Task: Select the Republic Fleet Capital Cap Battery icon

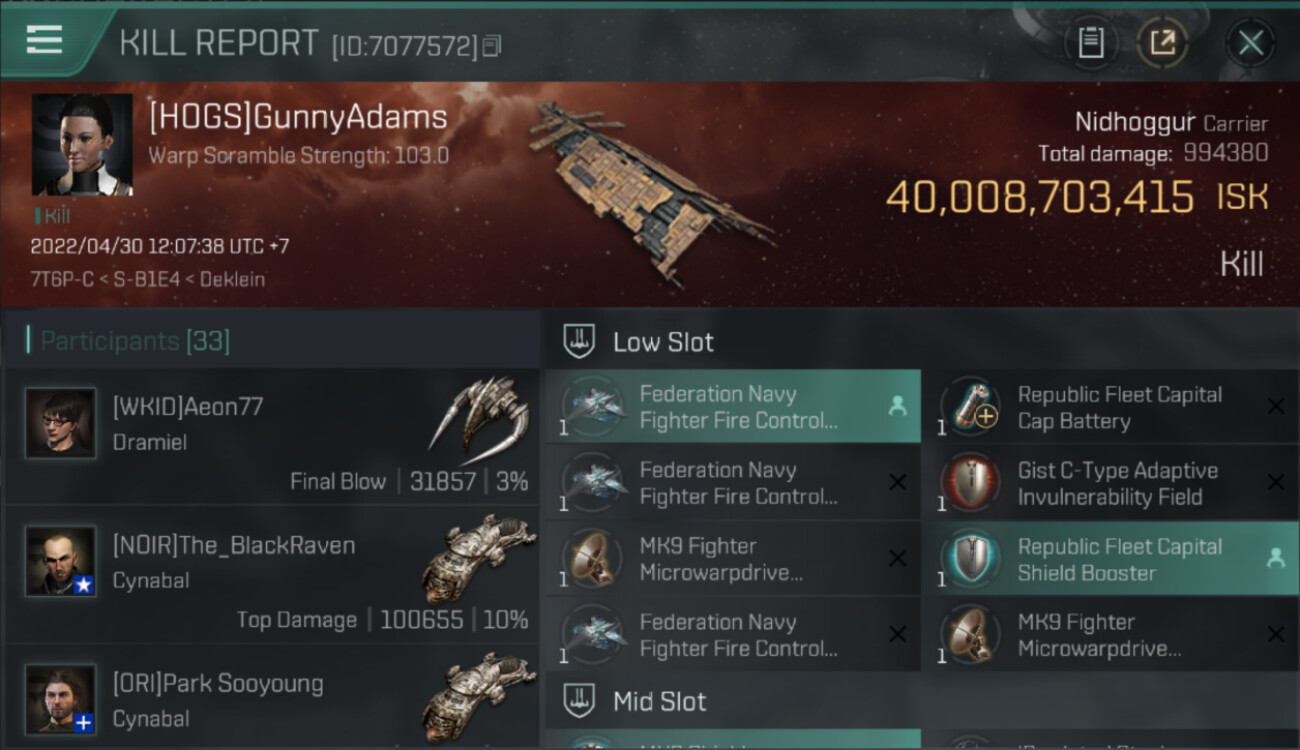Action: pyautogui.click(x=969, y=407)
